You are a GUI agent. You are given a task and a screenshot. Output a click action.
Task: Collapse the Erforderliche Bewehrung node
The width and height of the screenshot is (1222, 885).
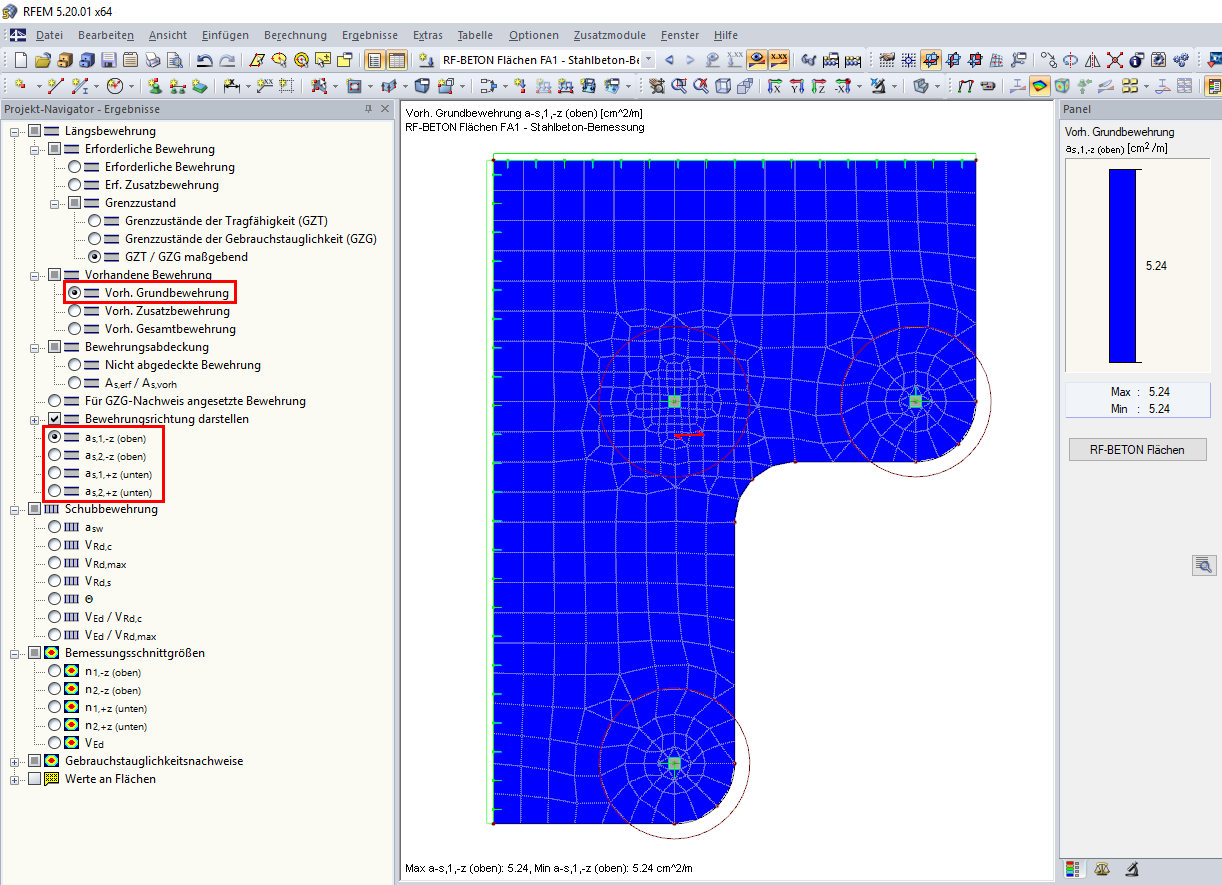(35, 149)
